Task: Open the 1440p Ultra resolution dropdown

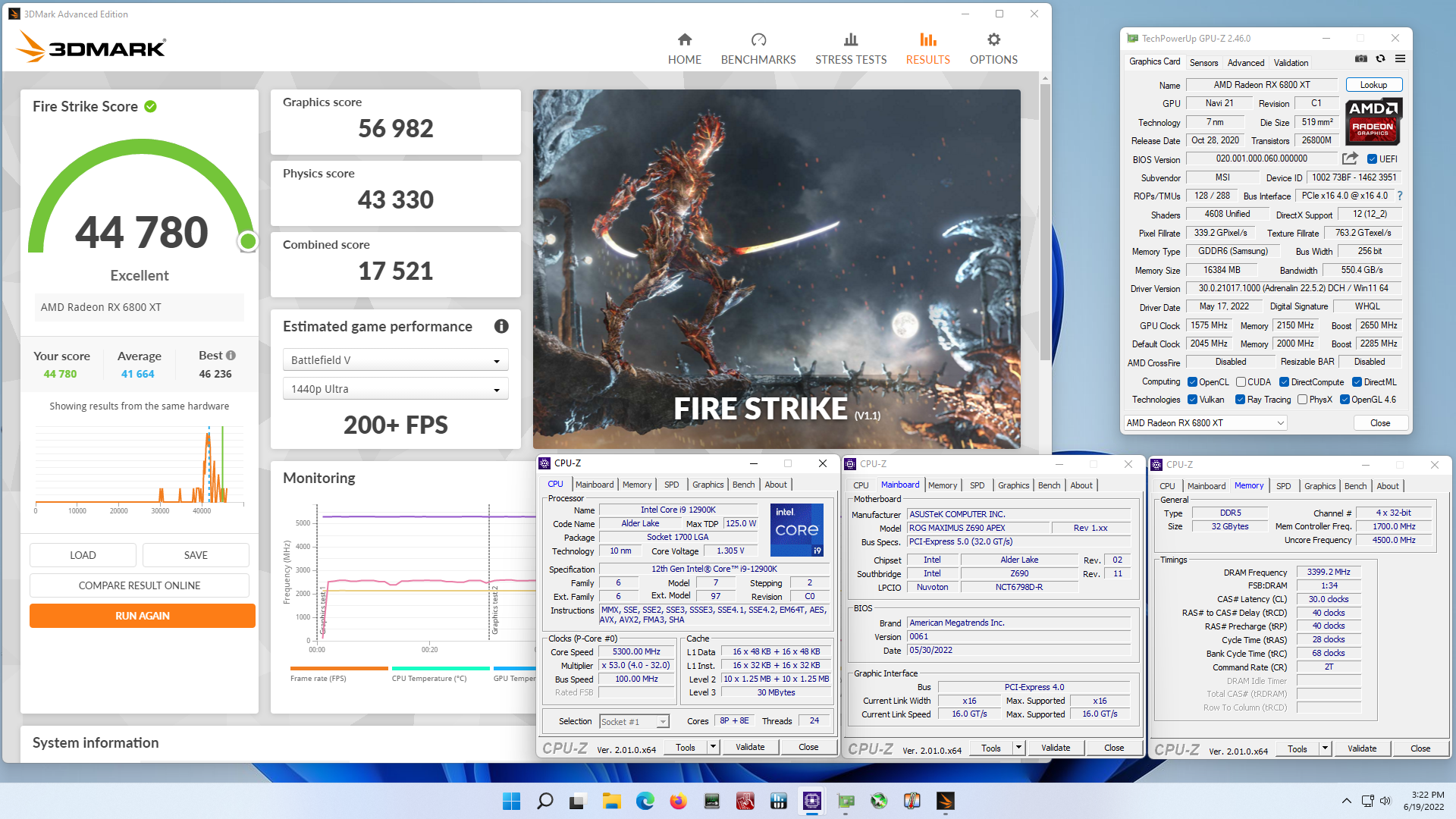Action: (395, 389)
